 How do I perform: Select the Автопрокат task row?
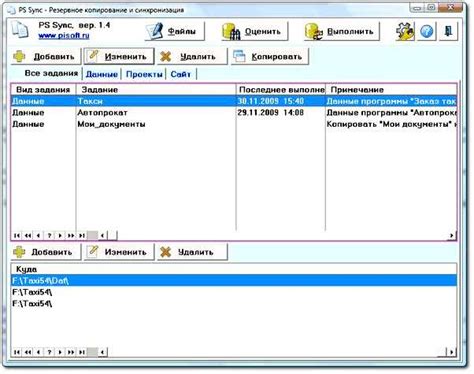233,113
